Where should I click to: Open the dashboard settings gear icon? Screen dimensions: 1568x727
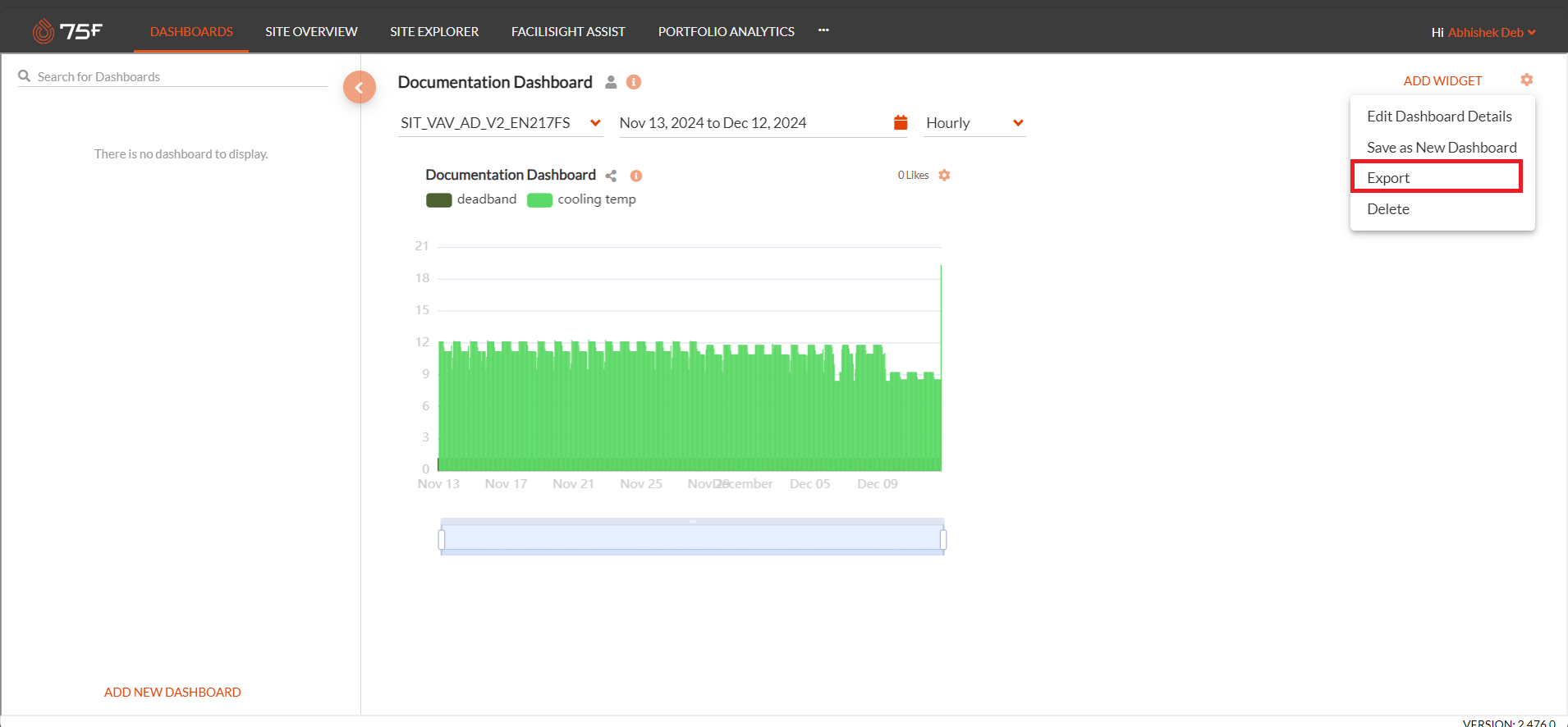tap(1527, 80)
